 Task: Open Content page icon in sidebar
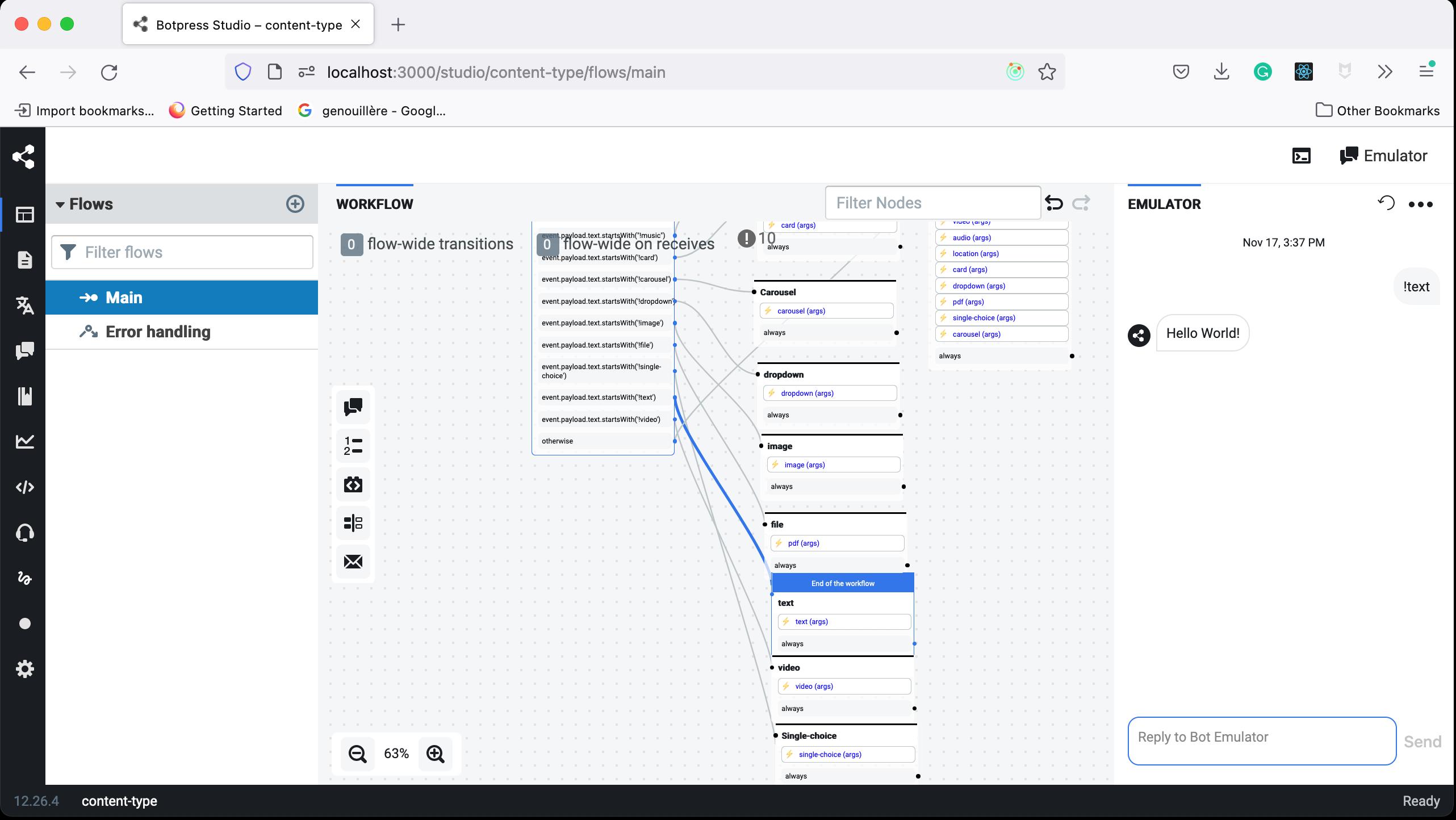point(24,260)
